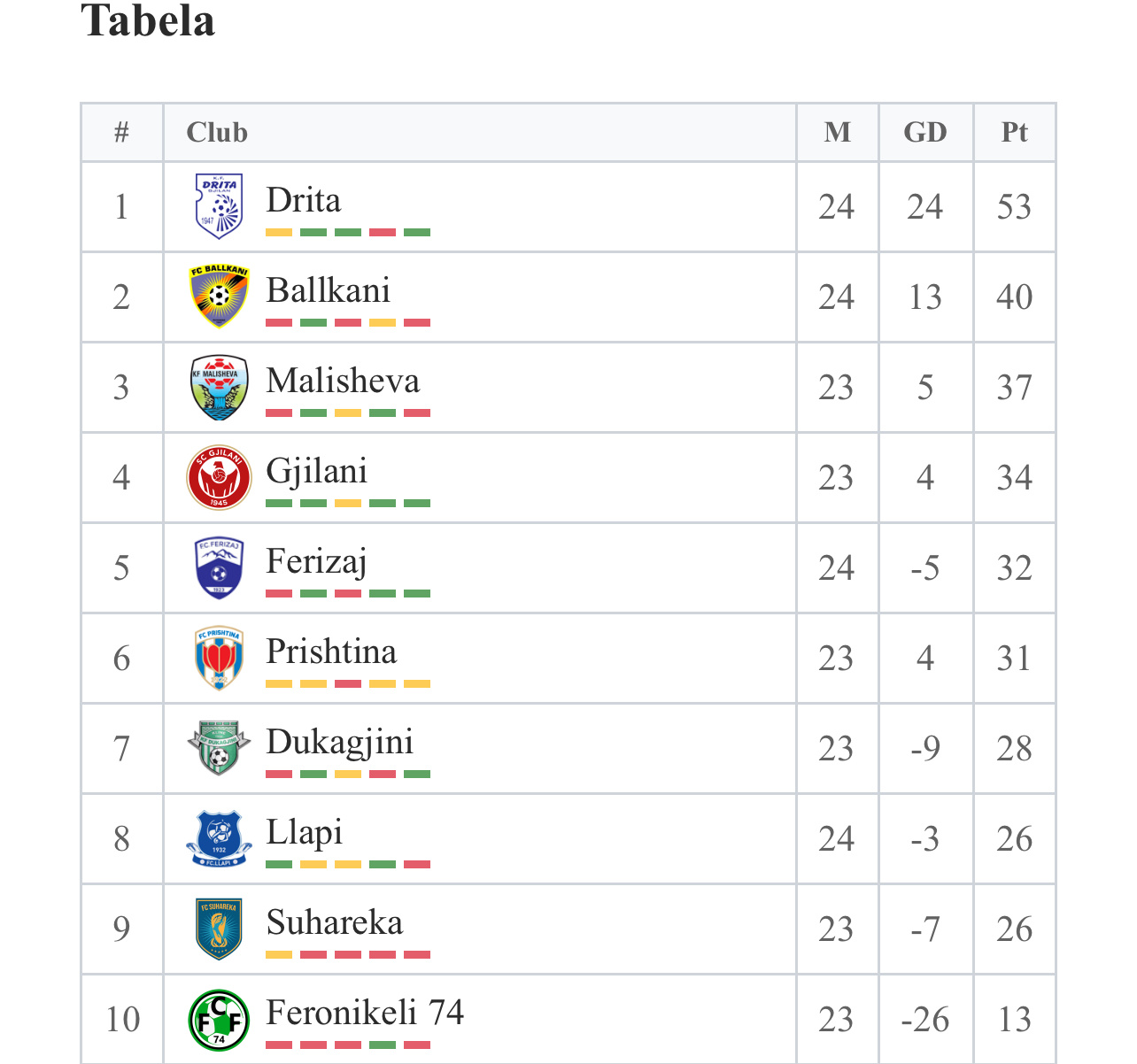The width and height of the screenshot is (1137, 1064).
Task: Select the Suhareka team name
Action: [334, 922]
